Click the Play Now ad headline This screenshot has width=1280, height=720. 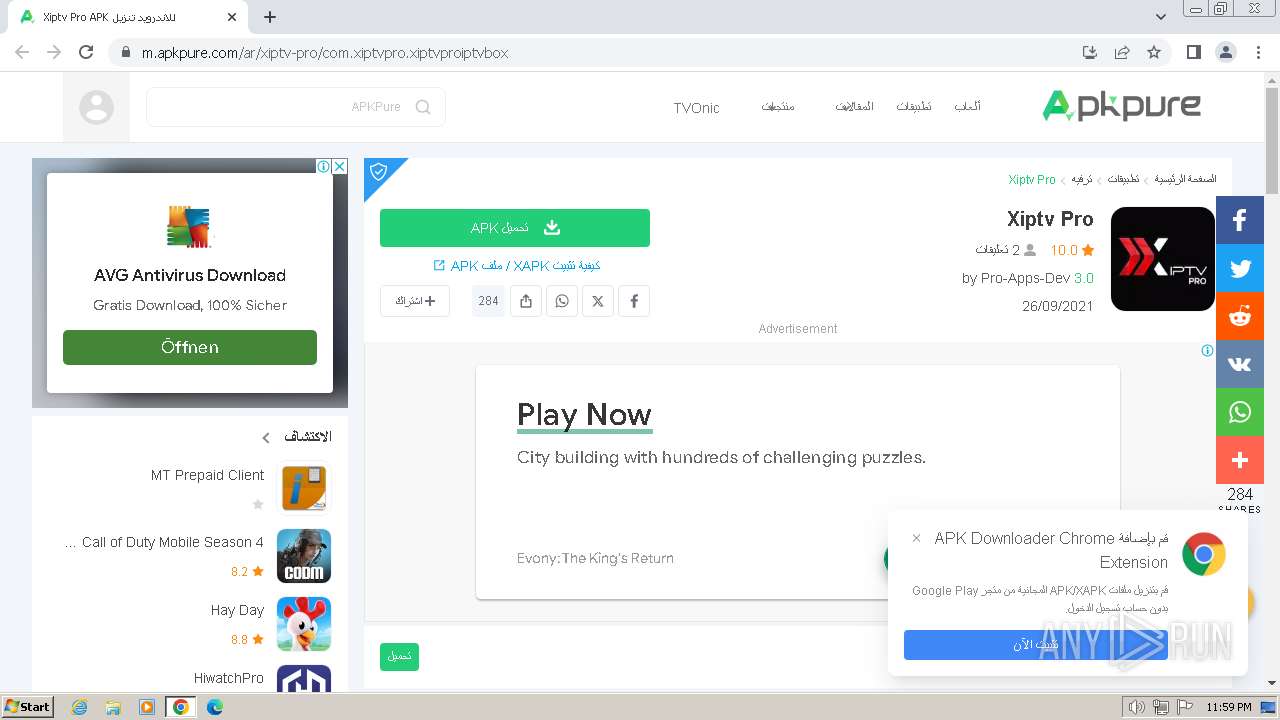pyautogui.click(x=584, y=414)
